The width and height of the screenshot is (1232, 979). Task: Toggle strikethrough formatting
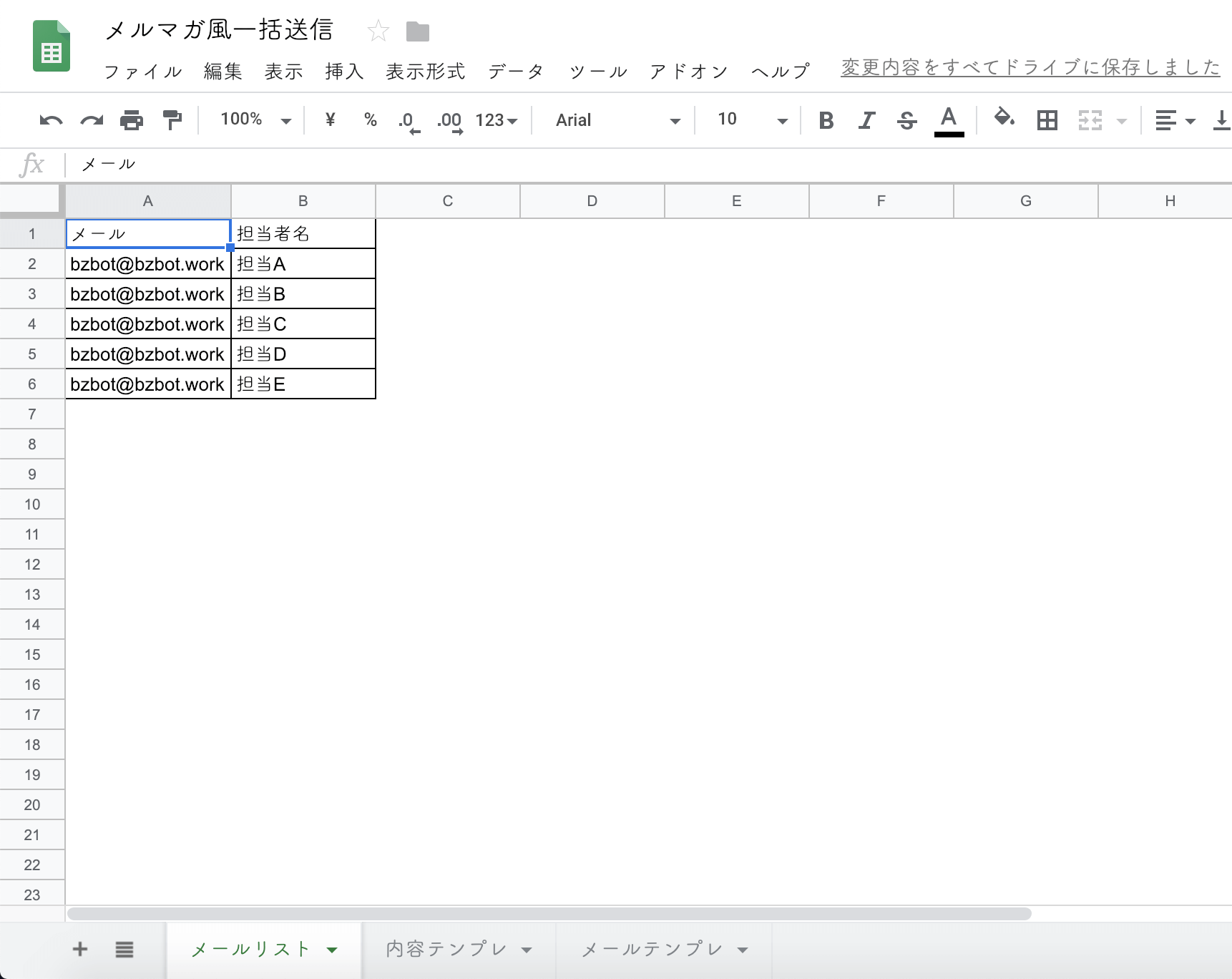(x=906, y=120)
